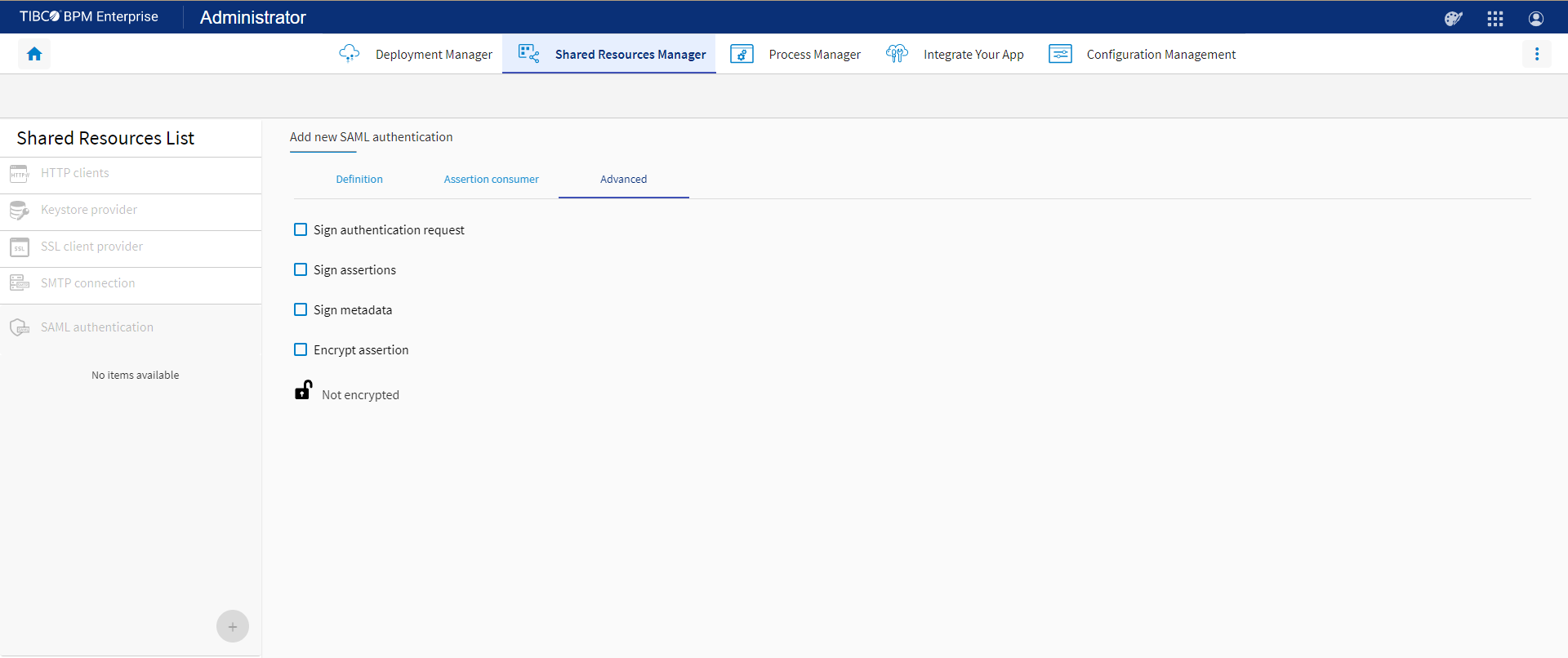The width and height of the screenshot is (1568, 658).
Task: Open Integrate Your App
Action: tap(955, 54)
